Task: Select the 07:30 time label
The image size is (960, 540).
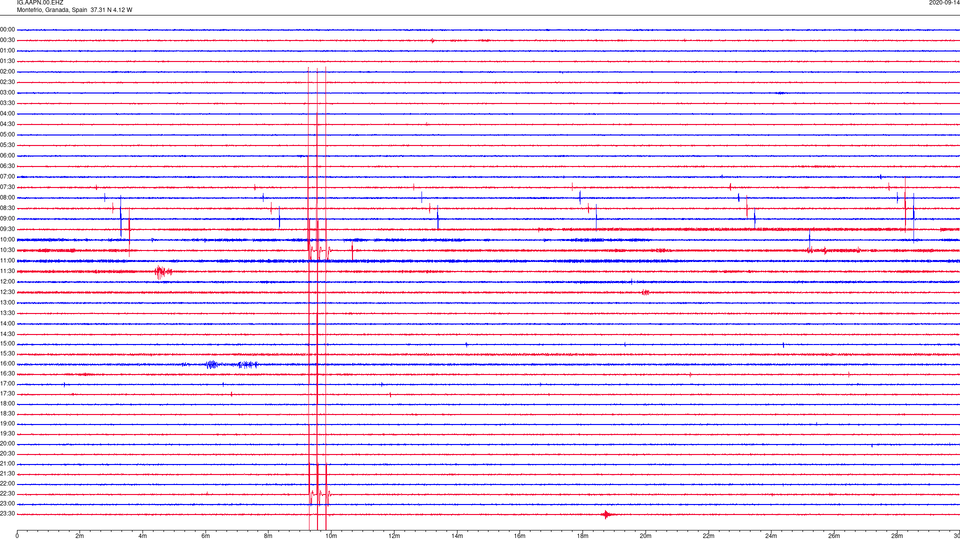Action: click(x=7, y=187)
